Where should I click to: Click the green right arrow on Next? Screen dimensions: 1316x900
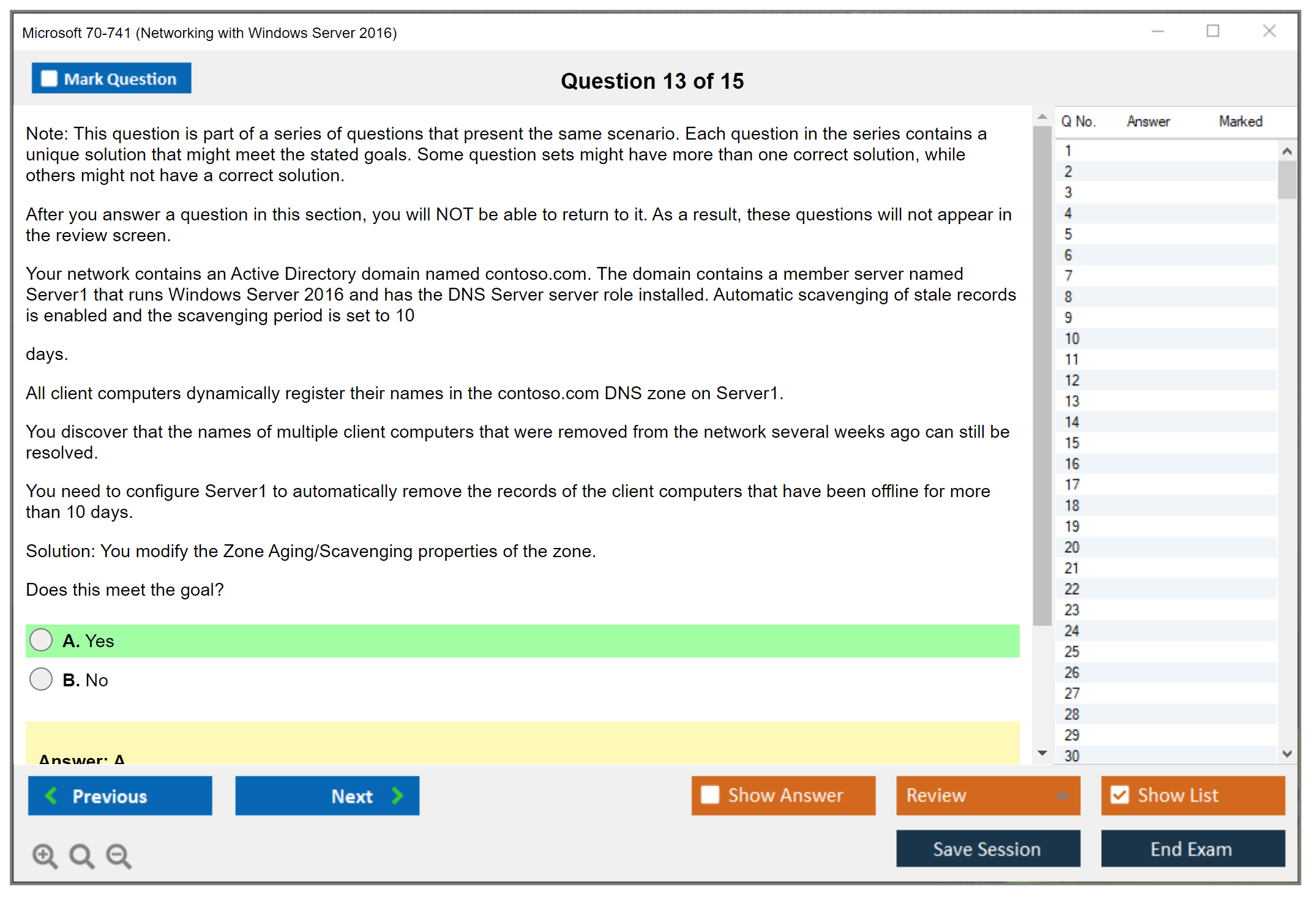point(398,795)
